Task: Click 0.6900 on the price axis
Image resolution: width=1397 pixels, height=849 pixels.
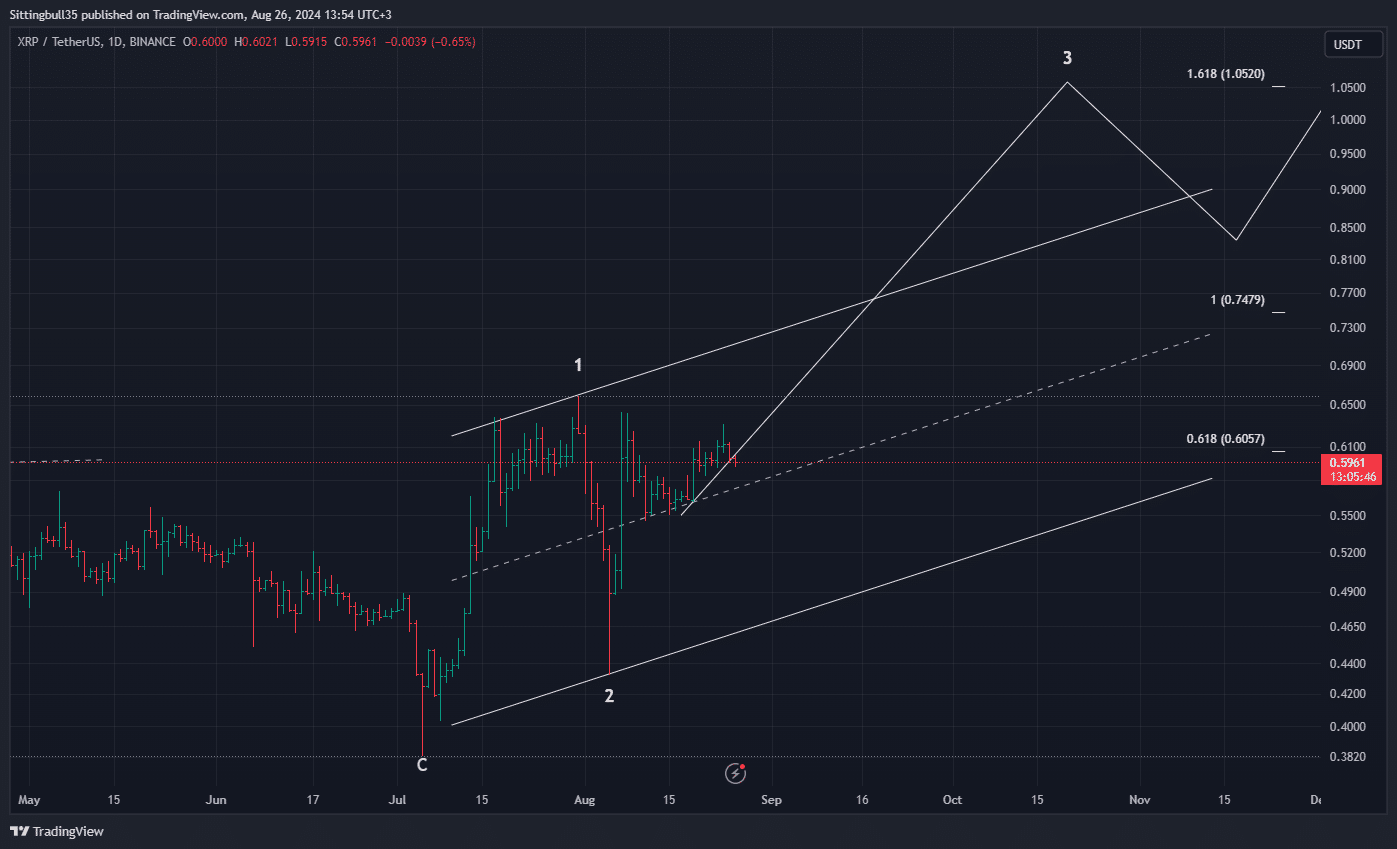Action: (x=1348, y=366)
